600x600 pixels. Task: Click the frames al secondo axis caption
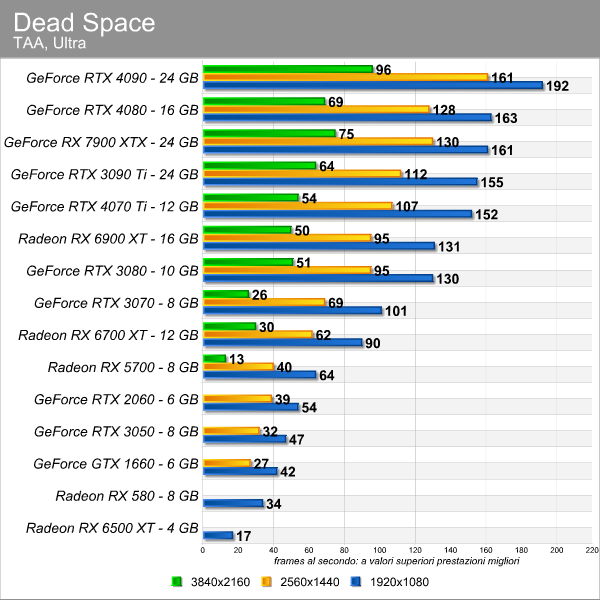397,561
